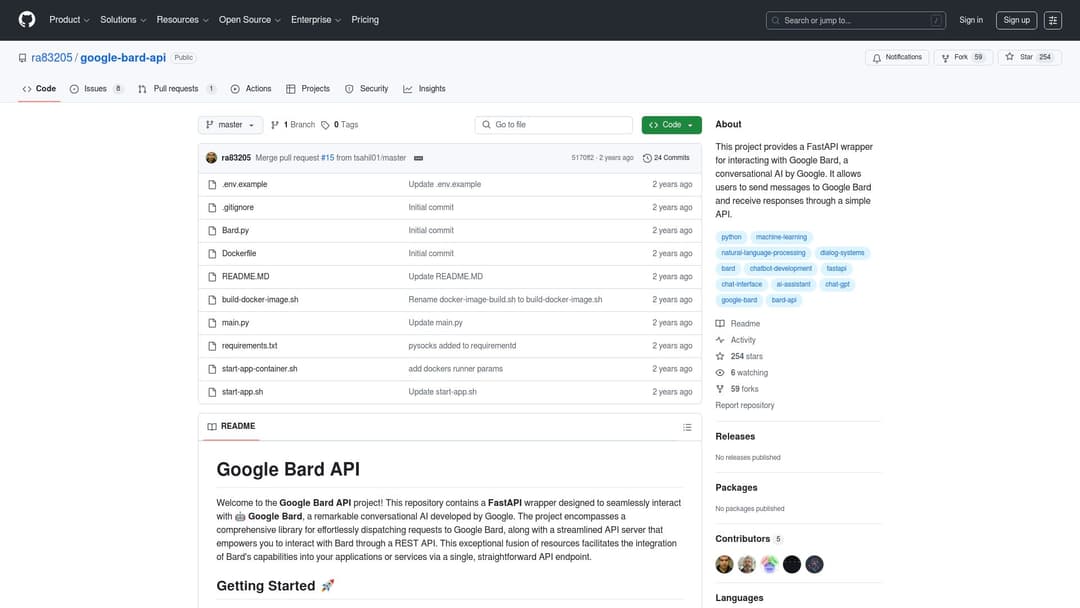
Task: Open the Notifications button
Action: [x=897, y=57]
